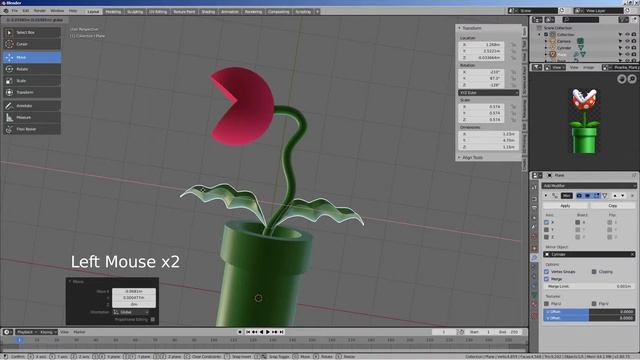This screenshot has height=360, width=640.
Task: Play the animation in reverse
Action: coord(261,332)
